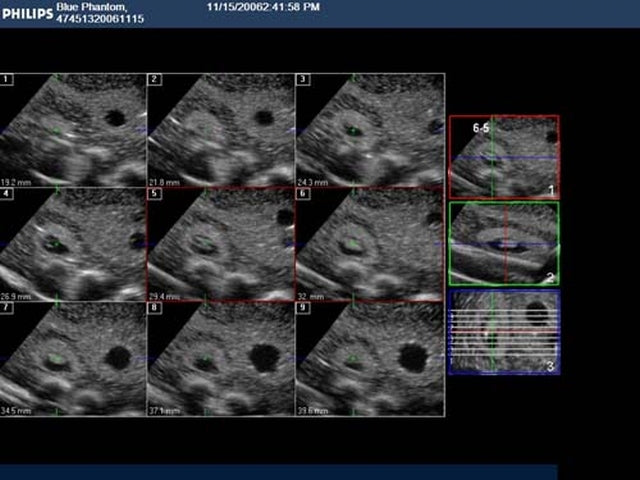The width and height of the screenshot is (640, 480).
Task: Open the red-framed MPR view 1
Action: [x=504, y=157]
